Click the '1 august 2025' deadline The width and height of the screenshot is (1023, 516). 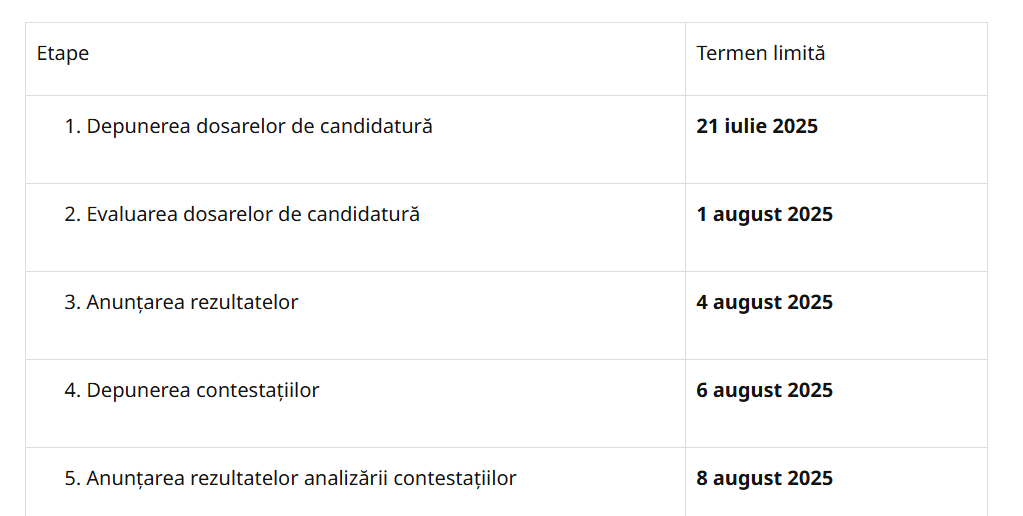click(x=764, y=215)
